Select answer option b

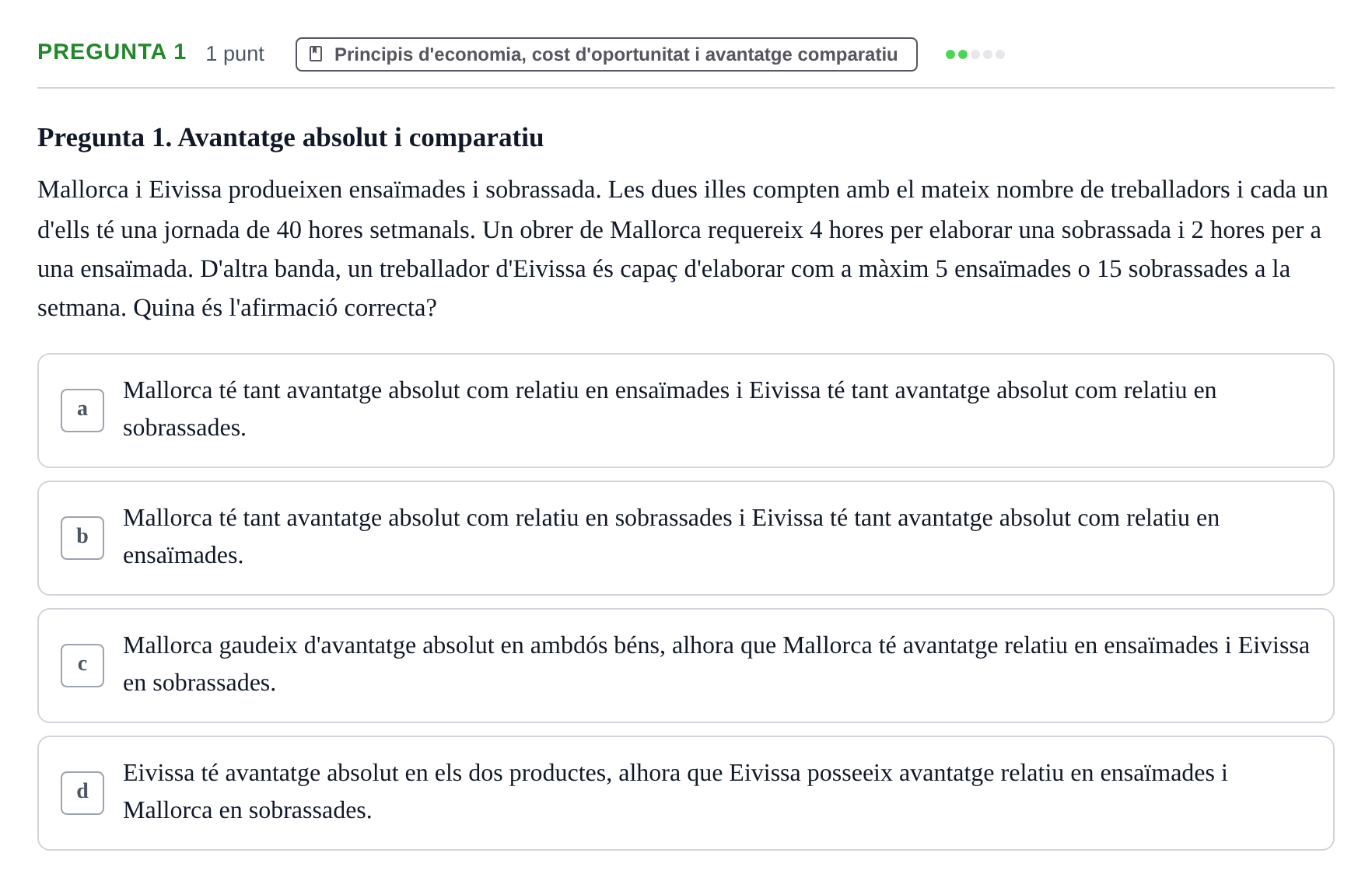(x=685, y=538)
